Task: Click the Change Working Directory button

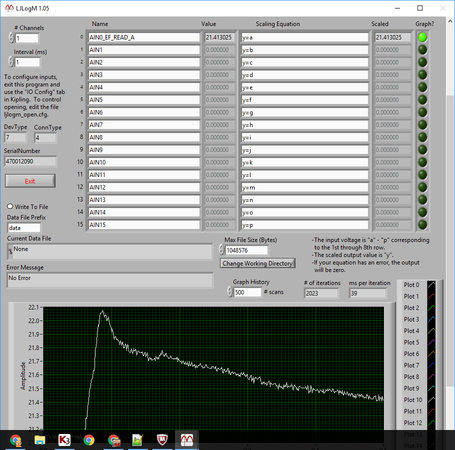Action: click(258, 263)
